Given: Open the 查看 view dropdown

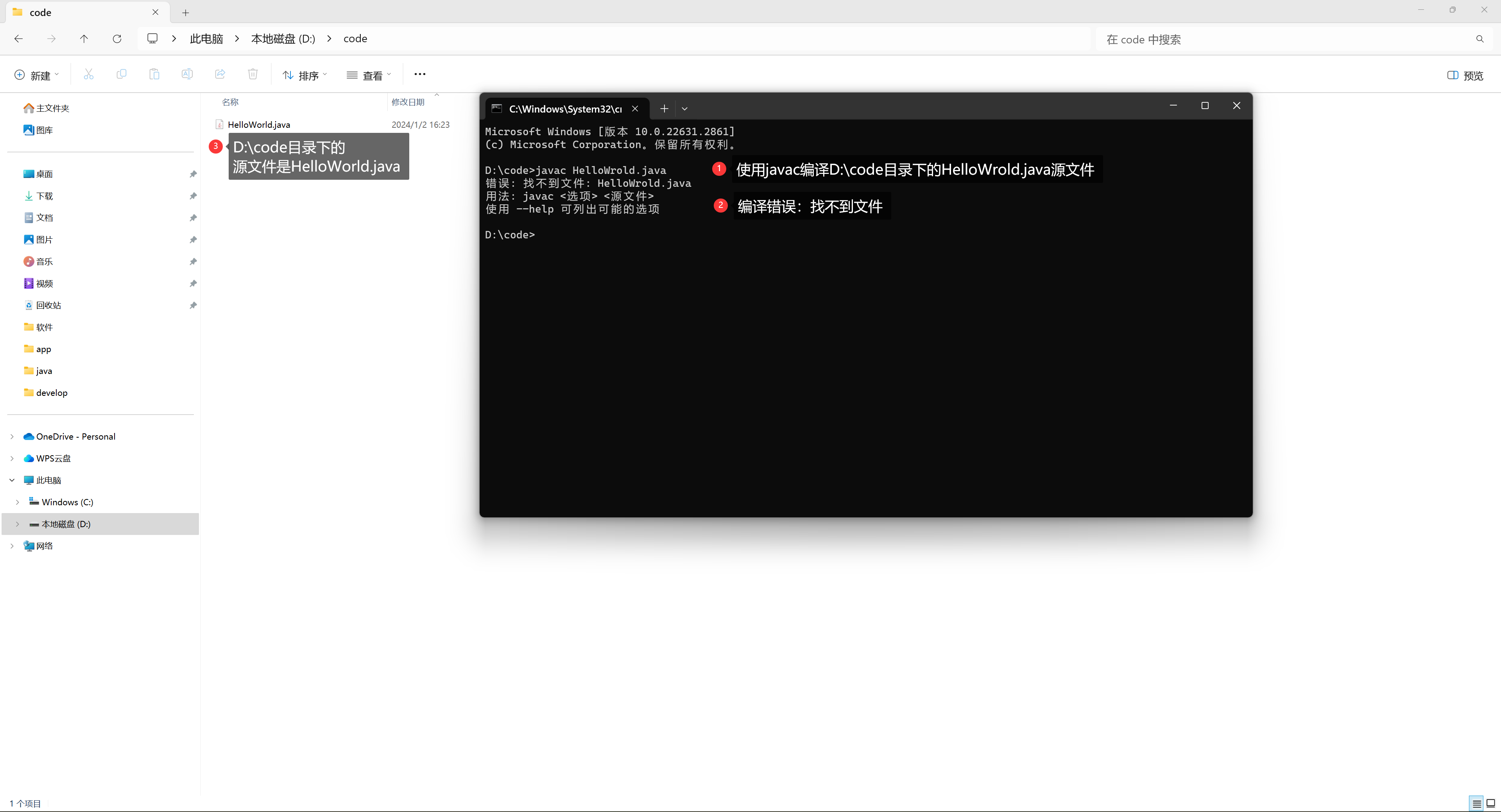Looking at the screenshot, I should 369,75.
